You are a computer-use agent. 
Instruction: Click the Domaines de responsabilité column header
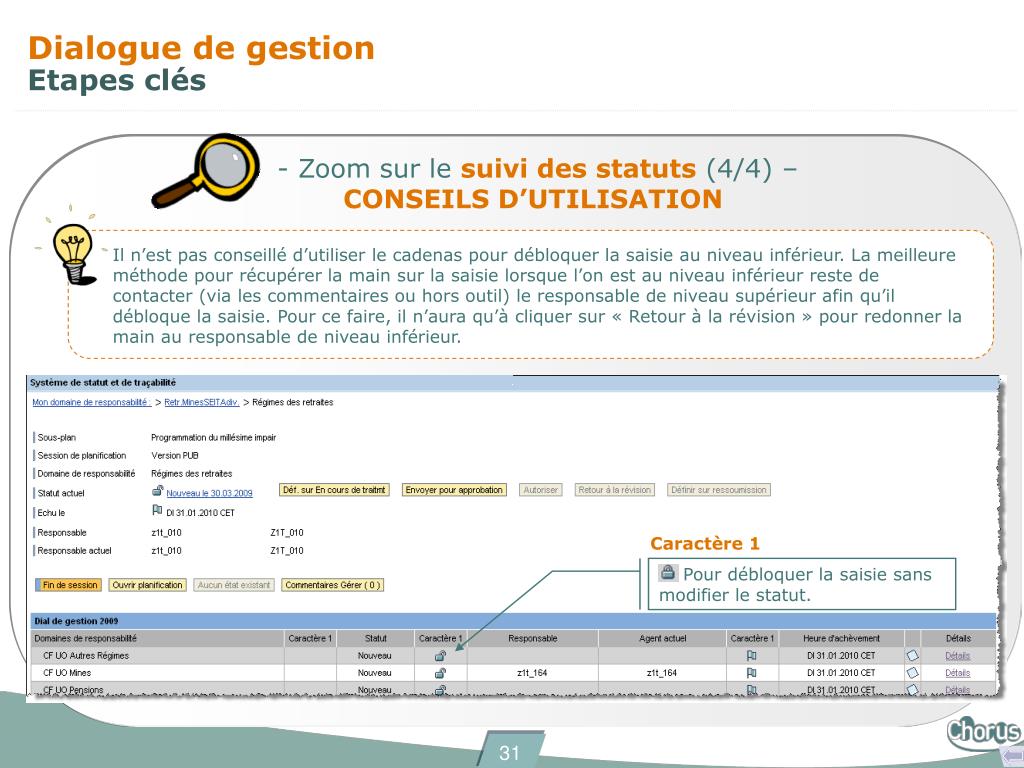point(86,638)
